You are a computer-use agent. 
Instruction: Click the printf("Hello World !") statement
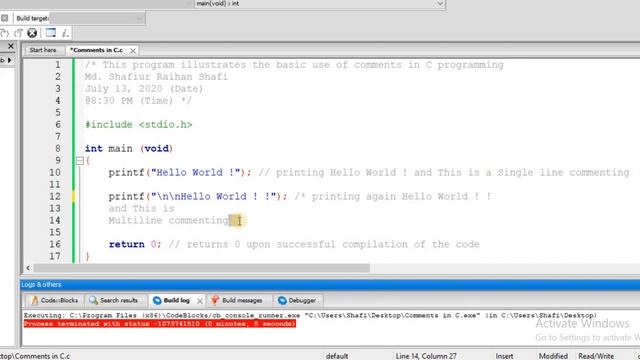[x=180, y=173]
